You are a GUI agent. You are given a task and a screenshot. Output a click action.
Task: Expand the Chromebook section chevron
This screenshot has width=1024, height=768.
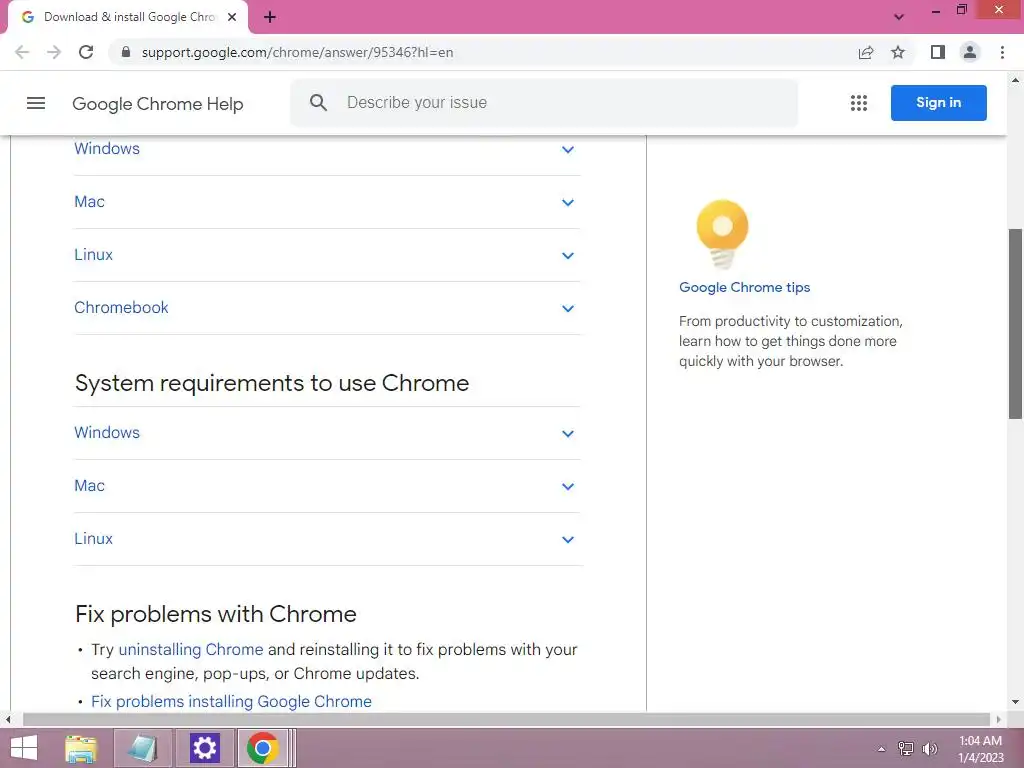tap(568, 308)
